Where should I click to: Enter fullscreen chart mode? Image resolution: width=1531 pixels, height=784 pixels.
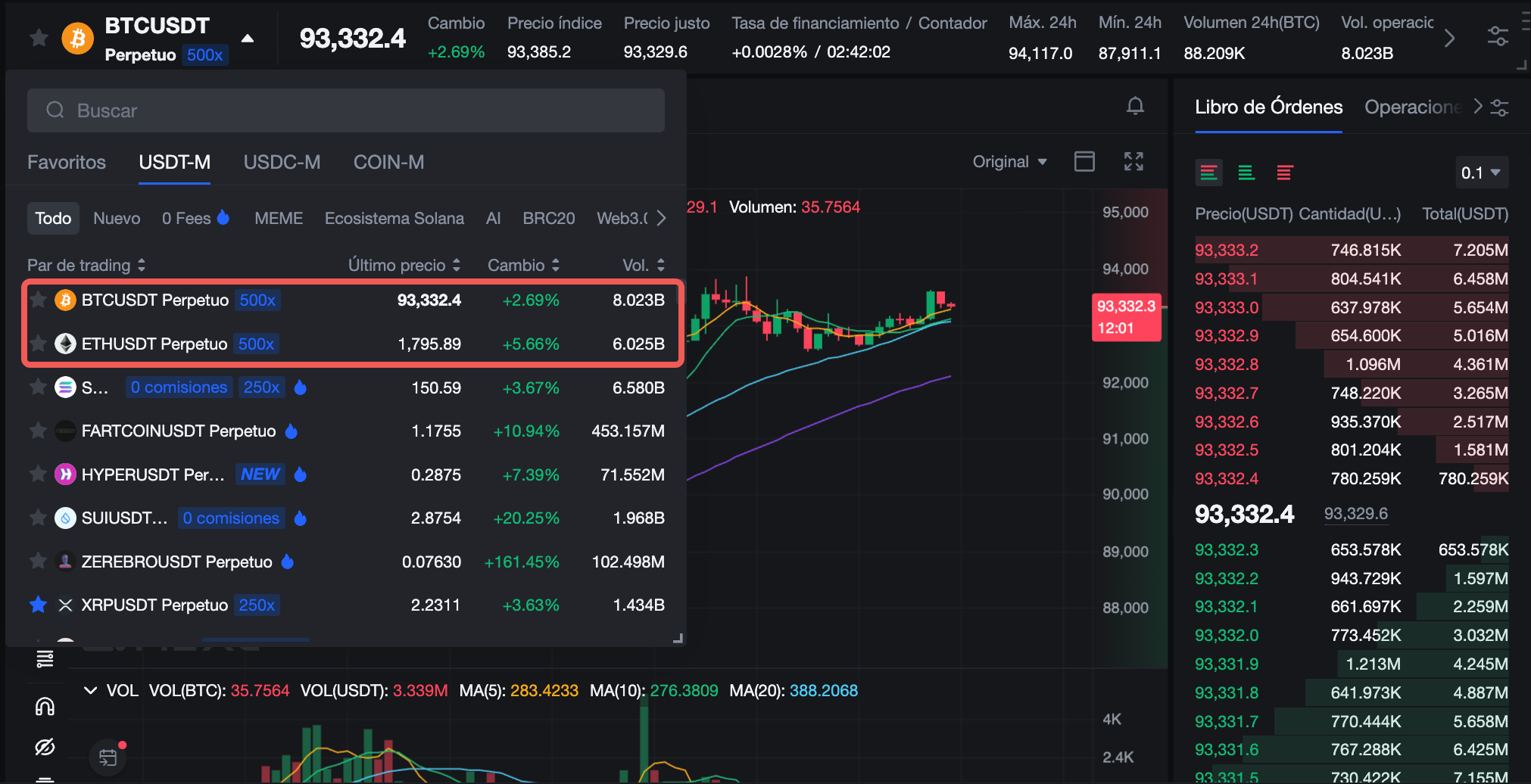(x=1133, y=161)
